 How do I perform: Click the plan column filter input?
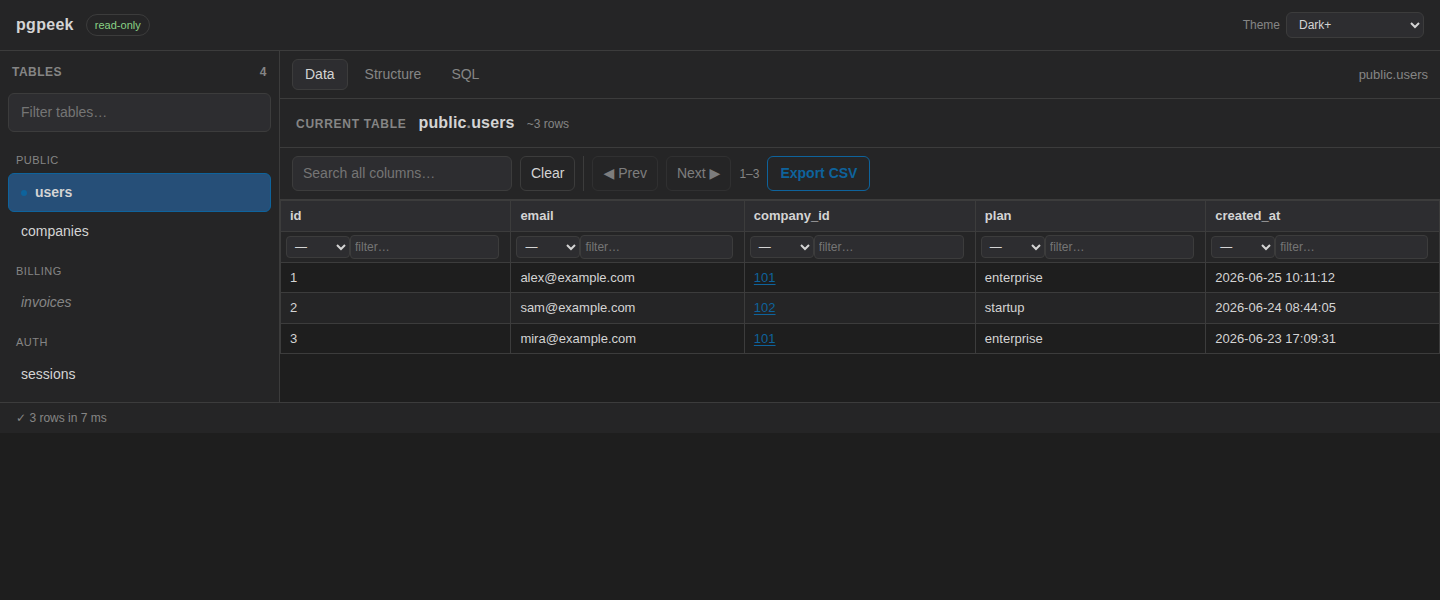[x=1119, y=247]
